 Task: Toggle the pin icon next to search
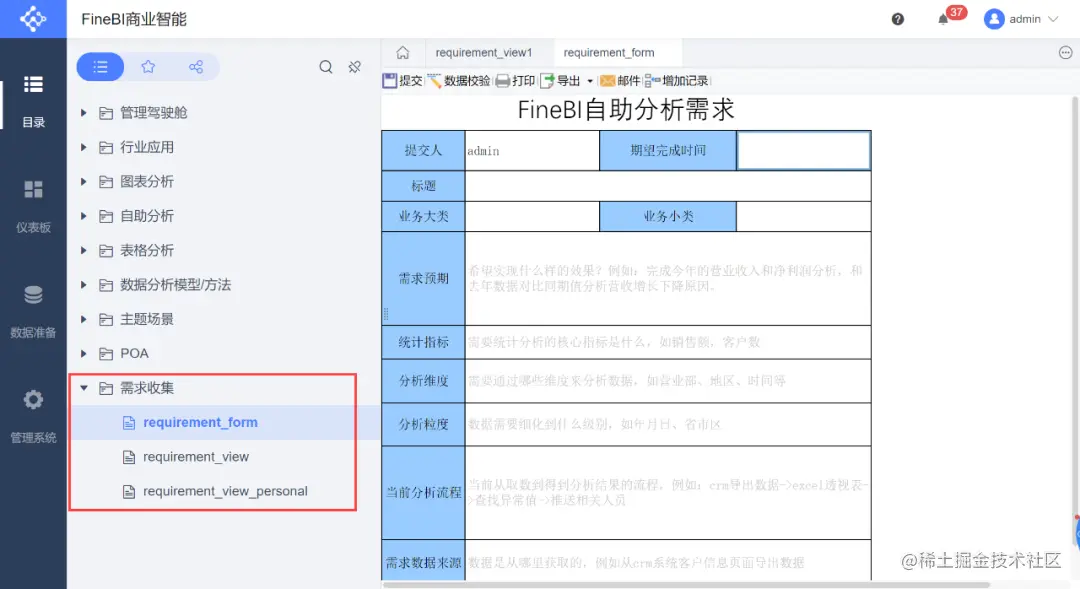(x=354, y=66)
